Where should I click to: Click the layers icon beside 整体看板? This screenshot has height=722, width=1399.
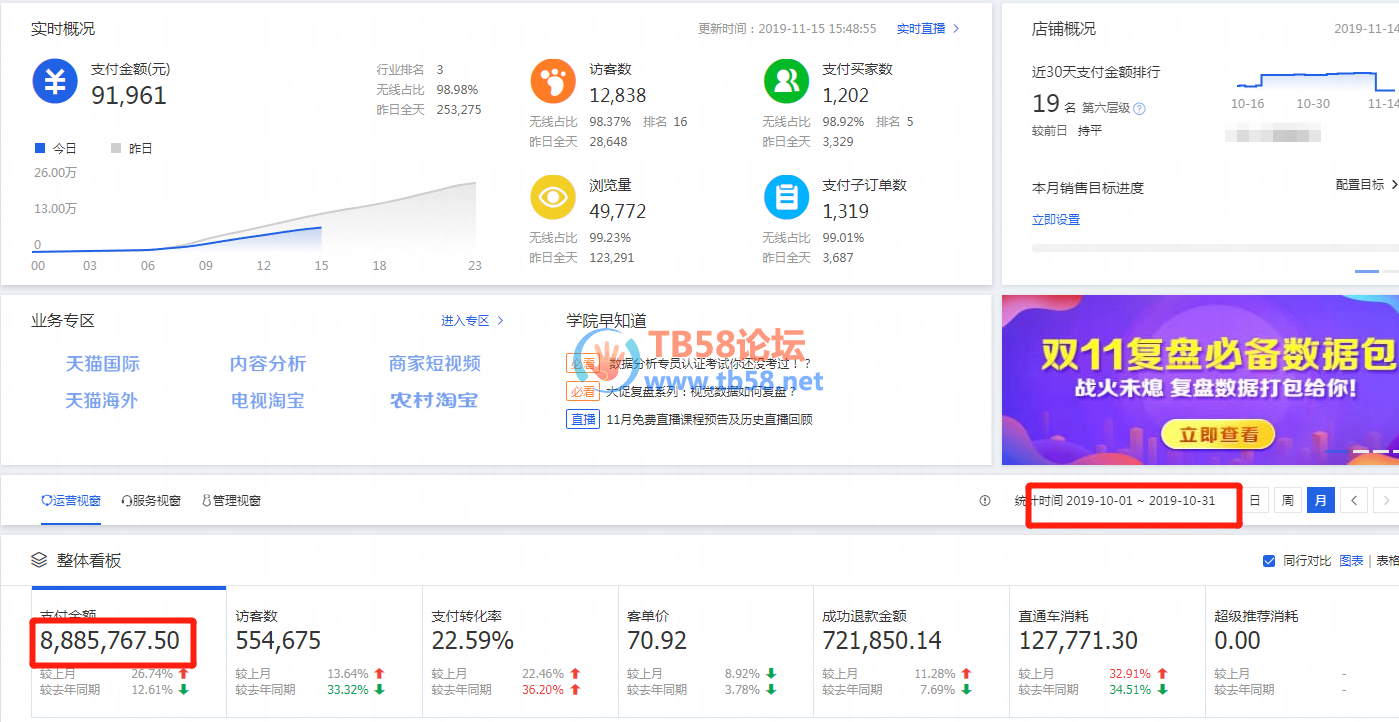pyautogui.click(x=39, y=560)
